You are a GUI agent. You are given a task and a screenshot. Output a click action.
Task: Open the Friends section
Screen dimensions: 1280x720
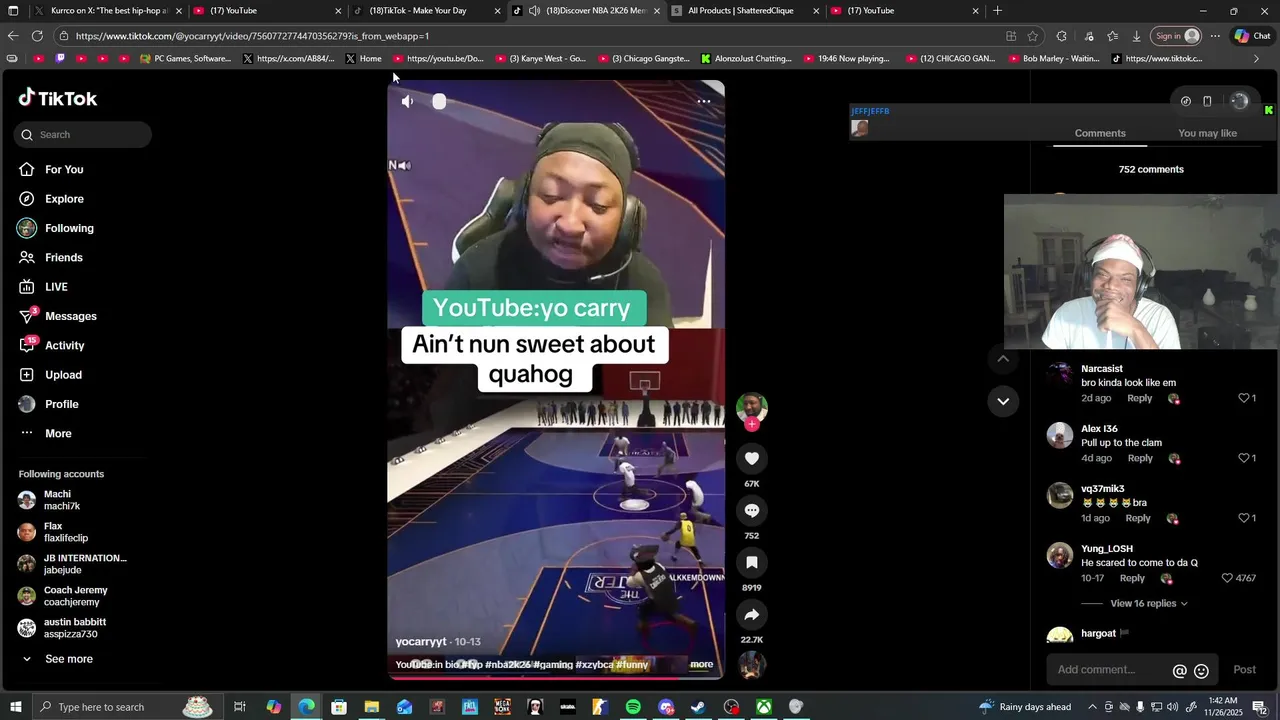(63, 257)
